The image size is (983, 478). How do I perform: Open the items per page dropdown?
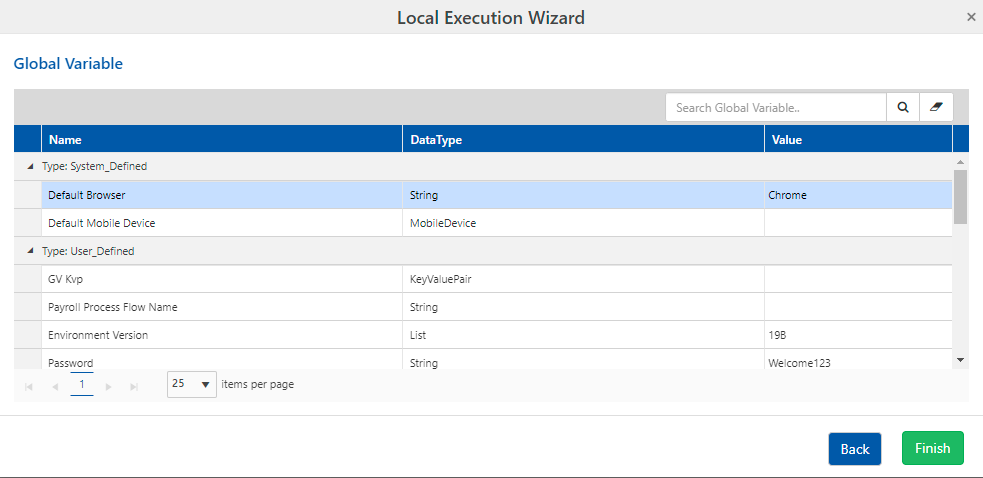point(192,384)
